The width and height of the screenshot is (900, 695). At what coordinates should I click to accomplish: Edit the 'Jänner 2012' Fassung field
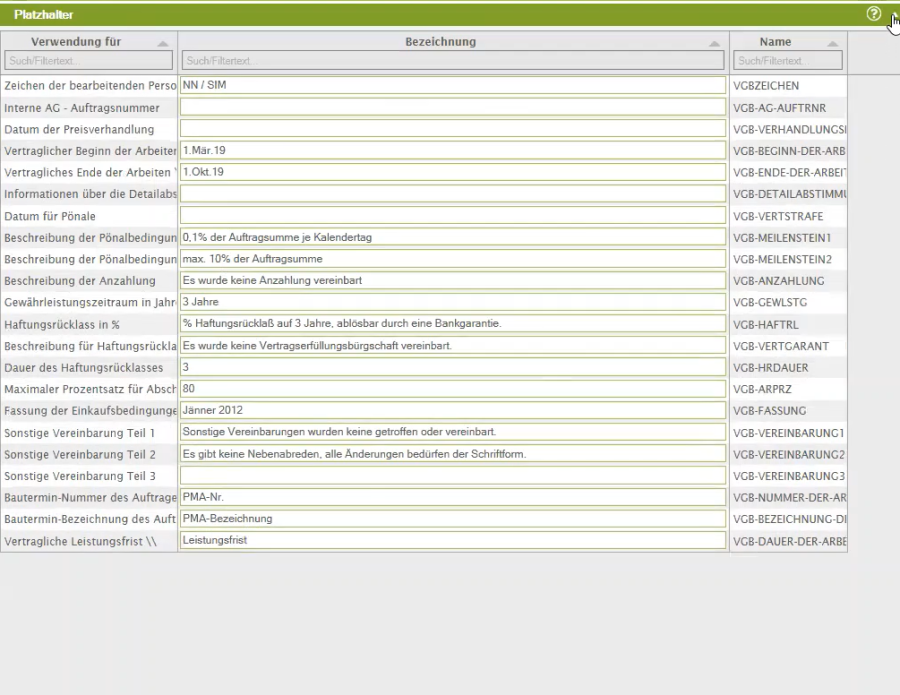(x=453, y=410)
